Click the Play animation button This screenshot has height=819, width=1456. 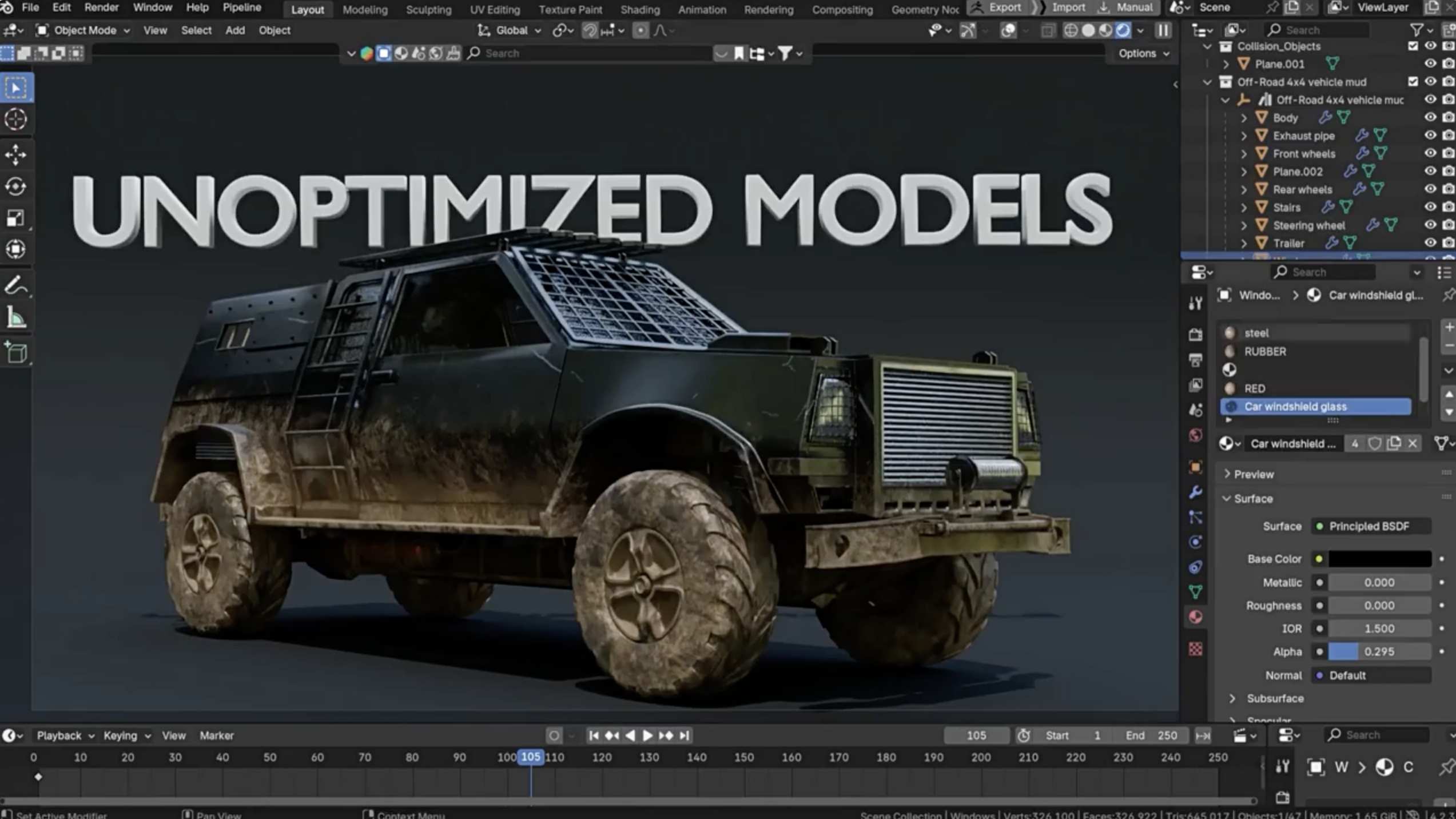click(647, 735)
